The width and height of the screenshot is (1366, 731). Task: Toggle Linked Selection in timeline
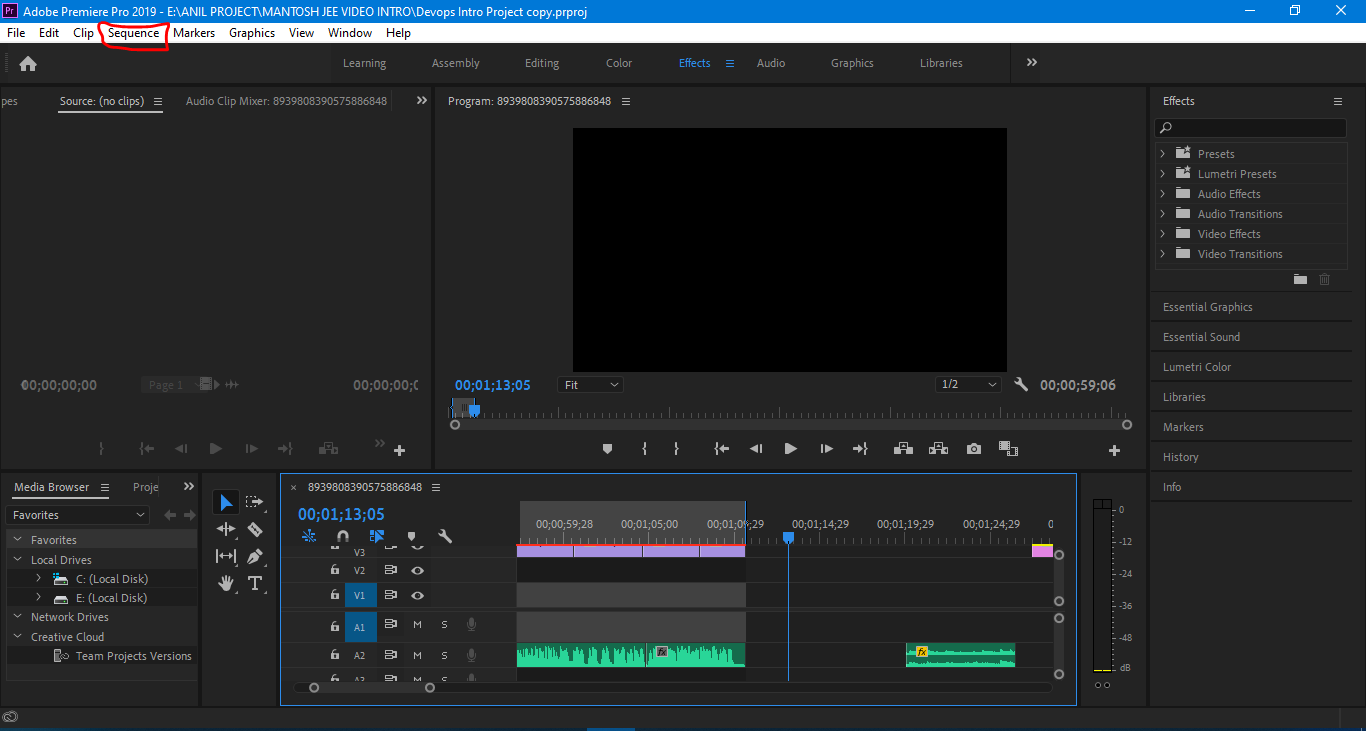(x=377, y=537)
